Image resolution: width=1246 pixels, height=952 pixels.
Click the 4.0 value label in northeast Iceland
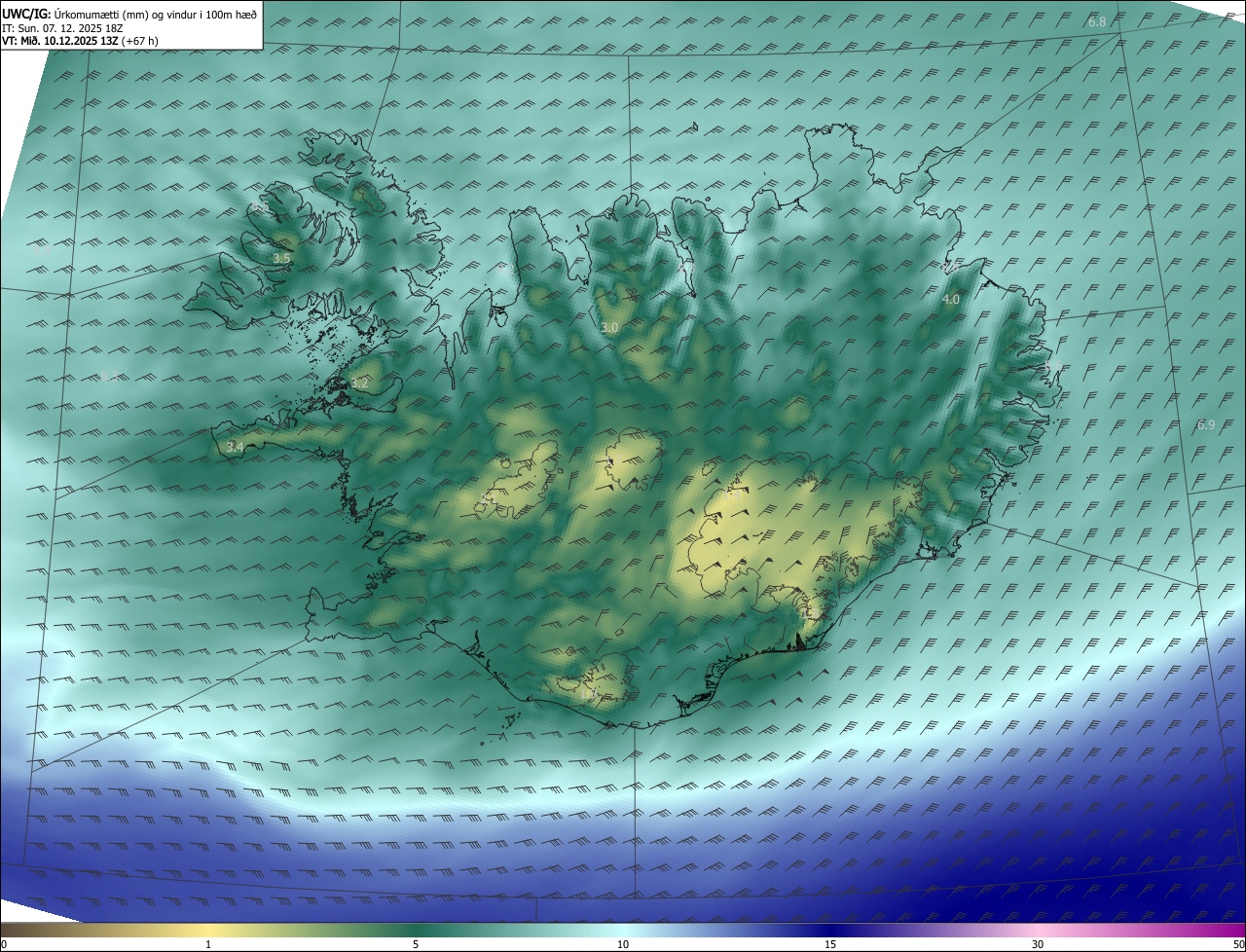tap(951, 300)
